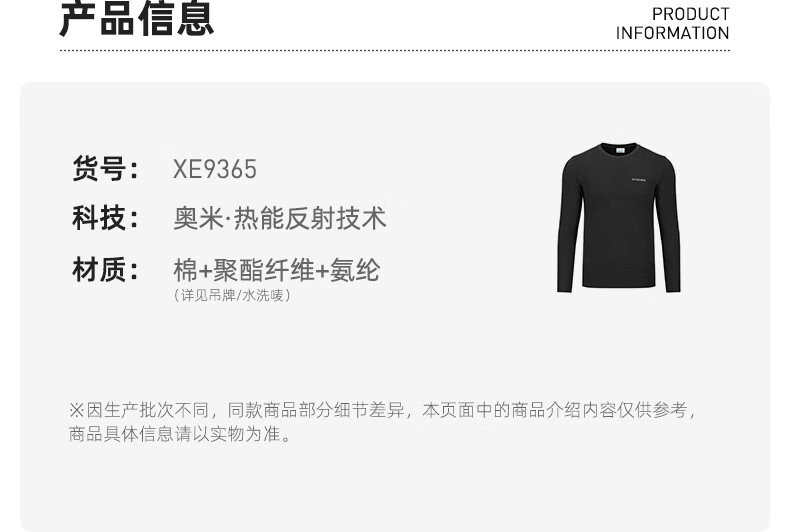Click the white logo on shirt chest
Screen dimensions: 790x532
(x=638, y=179)
